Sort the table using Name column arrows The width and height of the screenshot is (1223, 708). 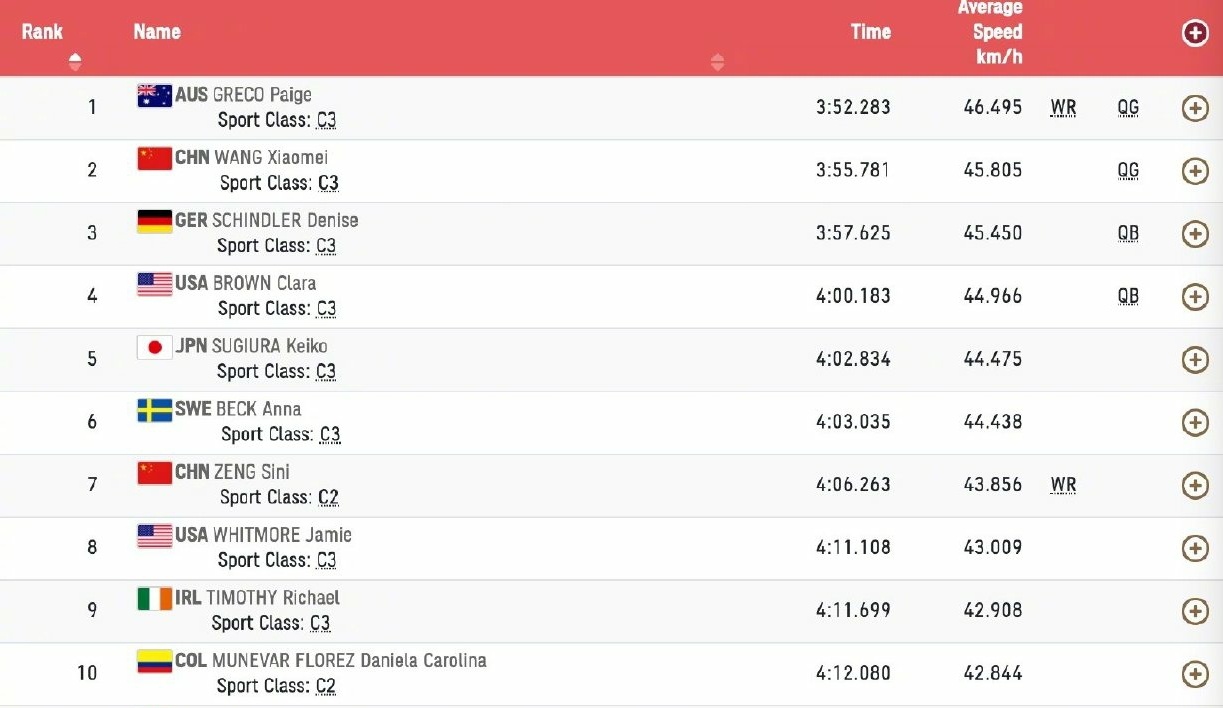(717, 62)
